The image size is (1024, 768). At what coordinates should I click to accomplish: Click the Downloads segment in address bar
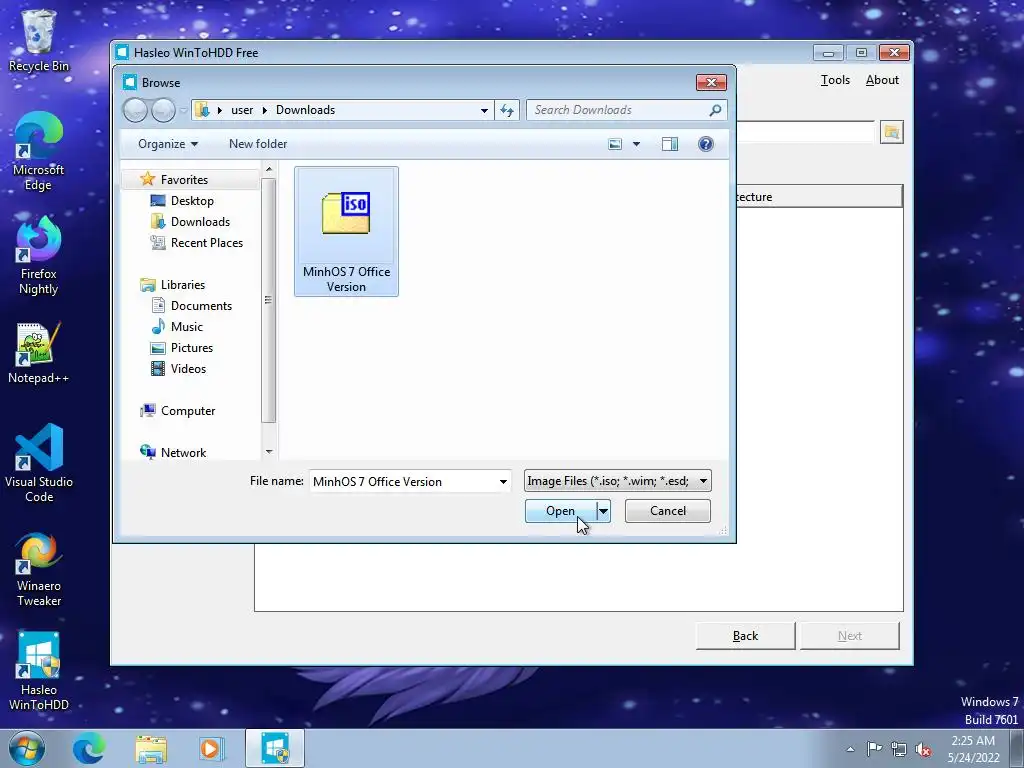(305, 110)
